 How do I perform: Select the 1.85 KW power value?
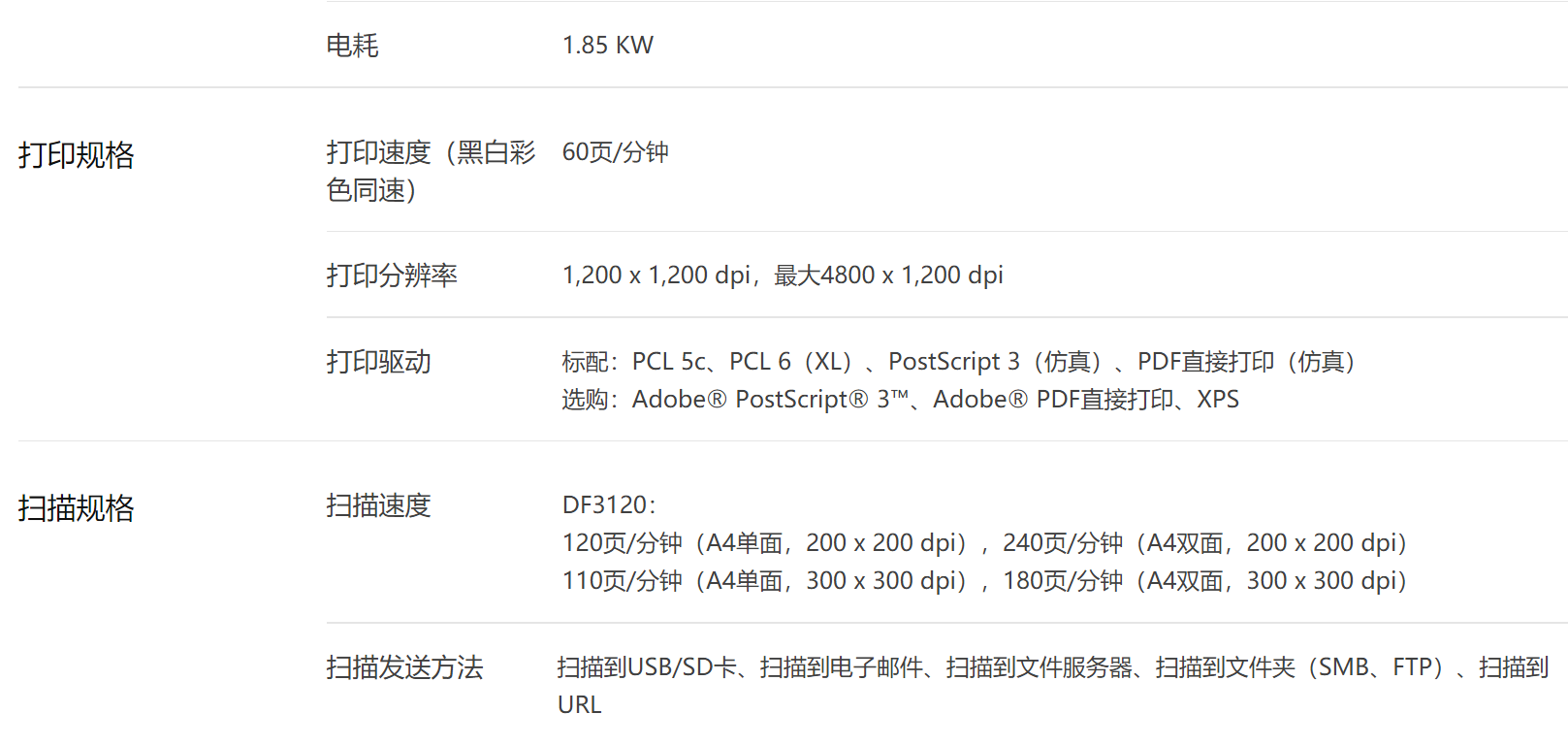pos(607,46)
